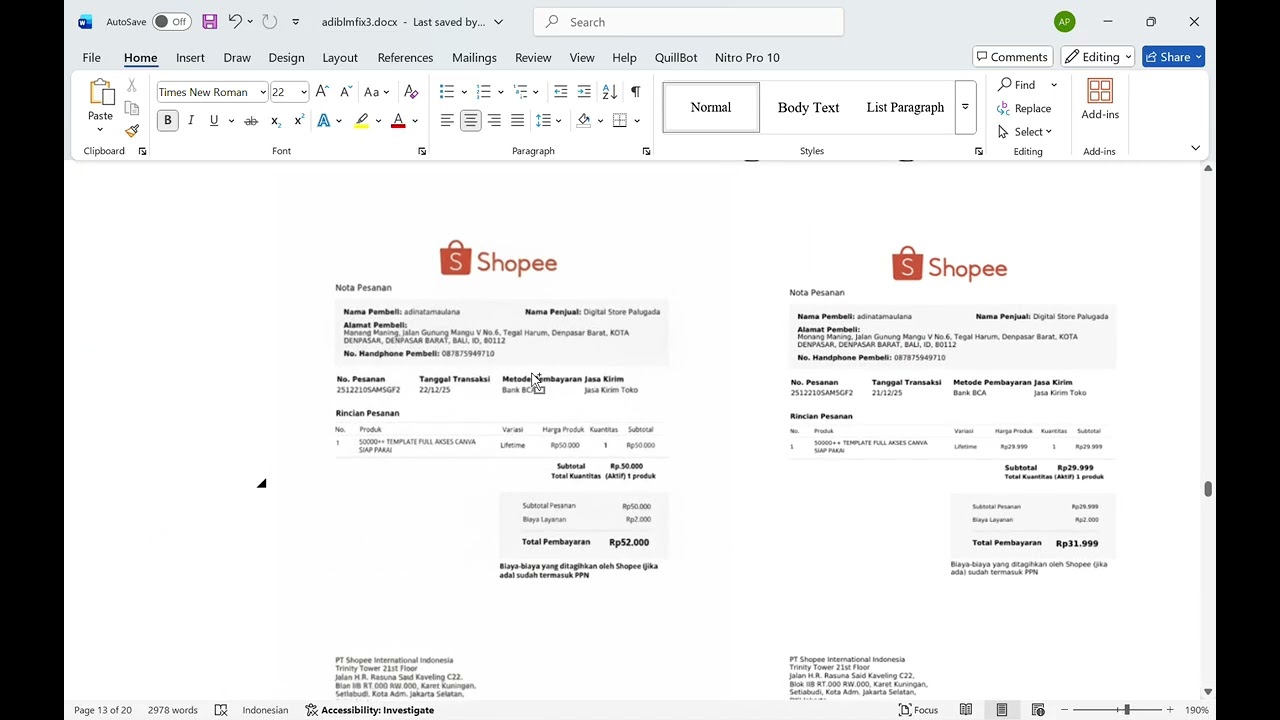Open Replace dialog
This screenshot has width=1280, height=720.
[x=1024, y=108]
